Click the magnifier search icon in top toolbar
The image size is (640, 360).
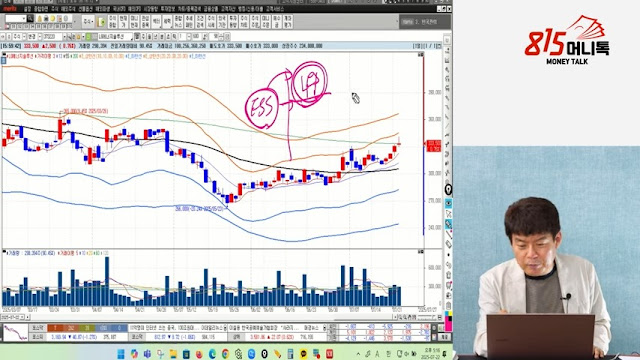pos(30,19)
